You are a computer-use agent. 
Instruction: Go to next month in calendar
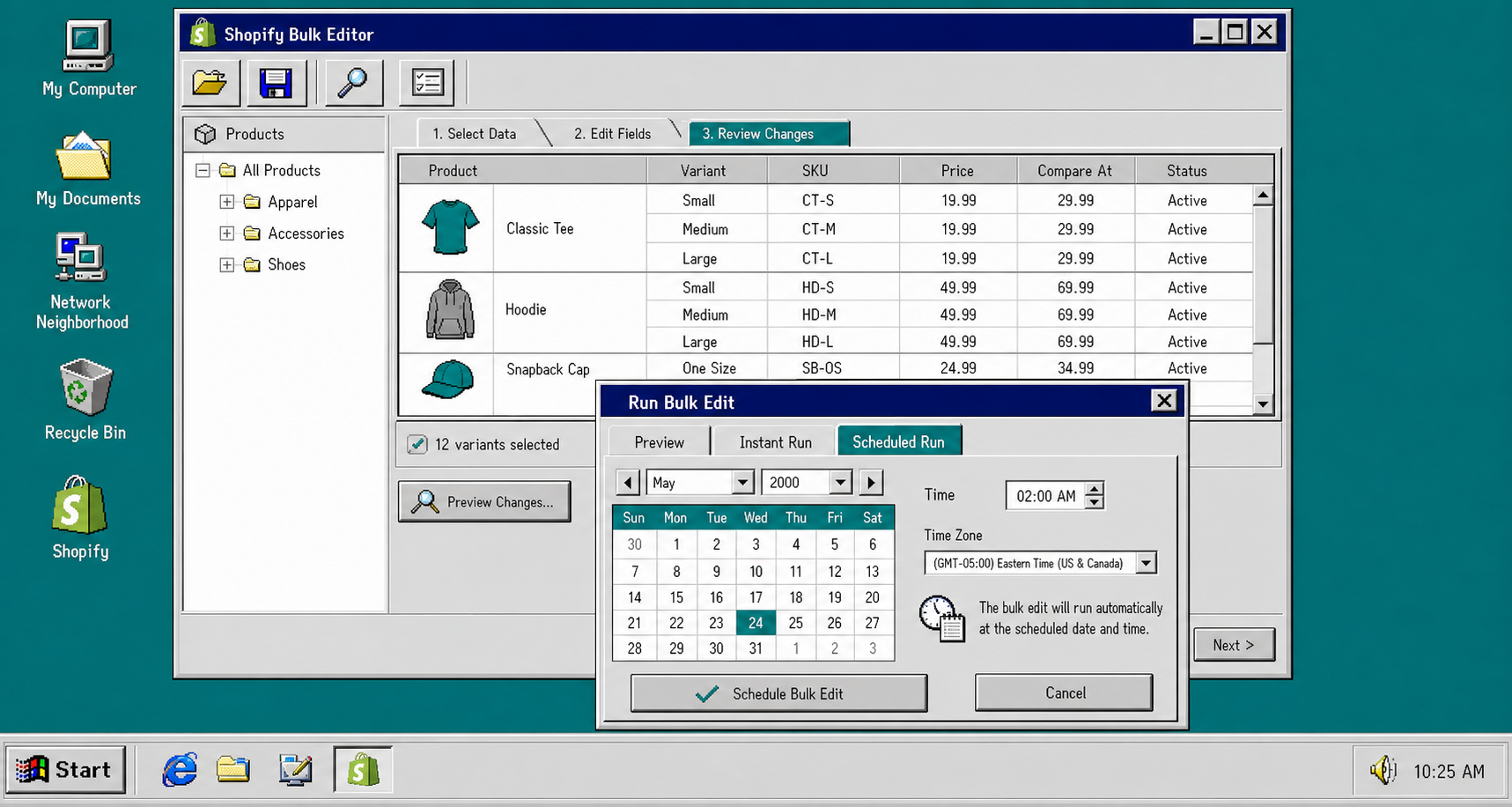coord(871,483)
